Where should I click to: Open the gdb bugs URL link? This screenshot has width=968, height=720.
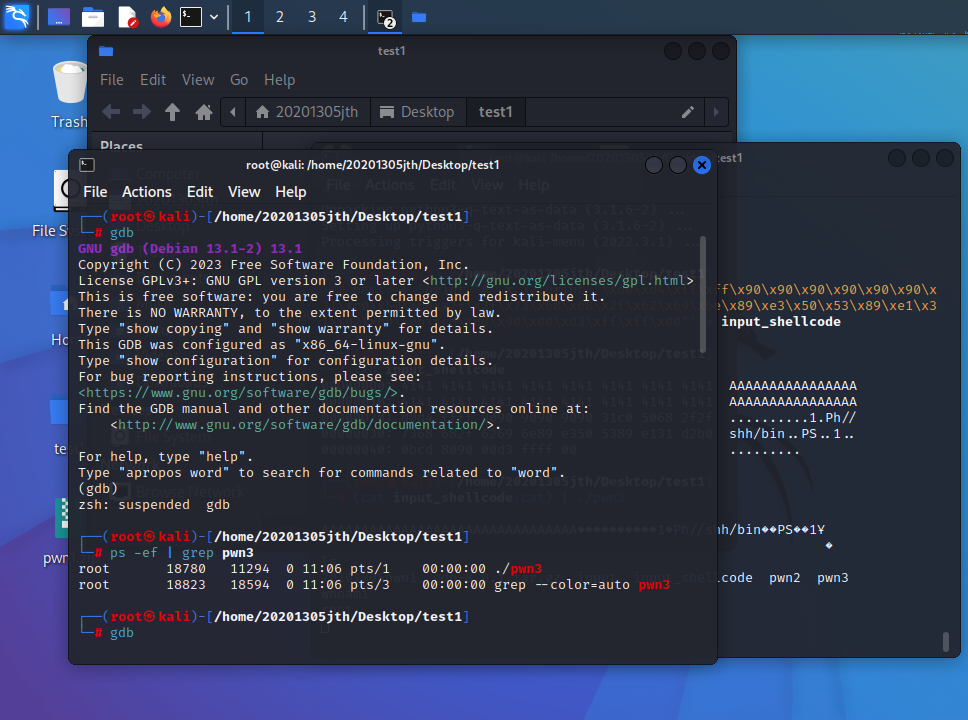pyautogui.click(x=238, y=393)
